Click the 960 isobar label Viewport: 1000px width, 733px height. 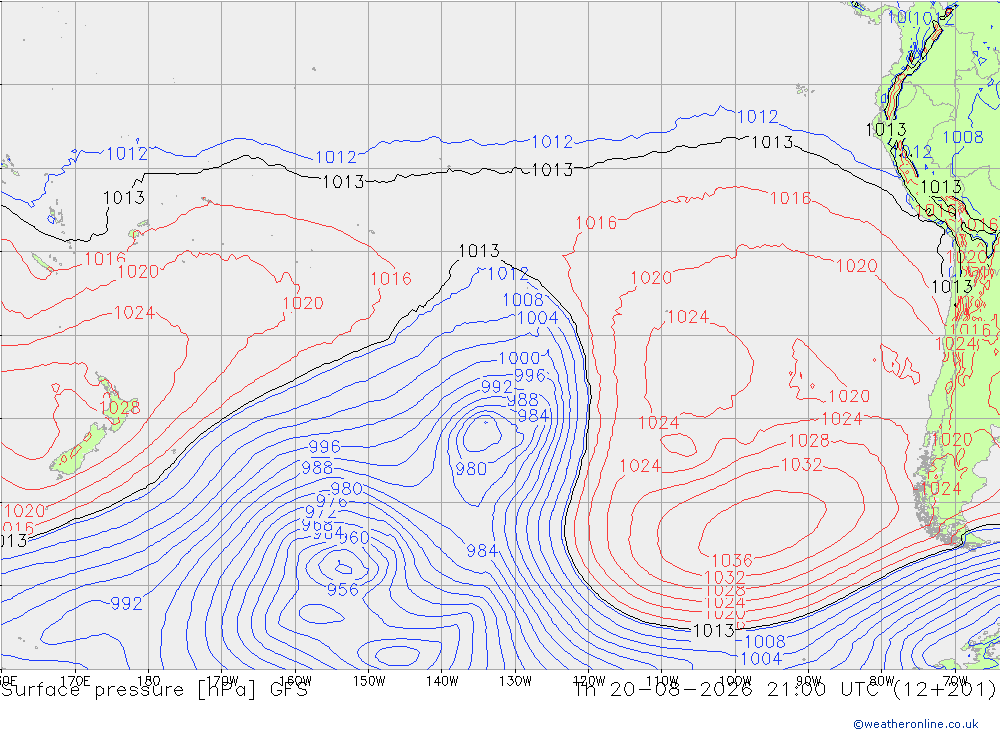tap(354, 538)
